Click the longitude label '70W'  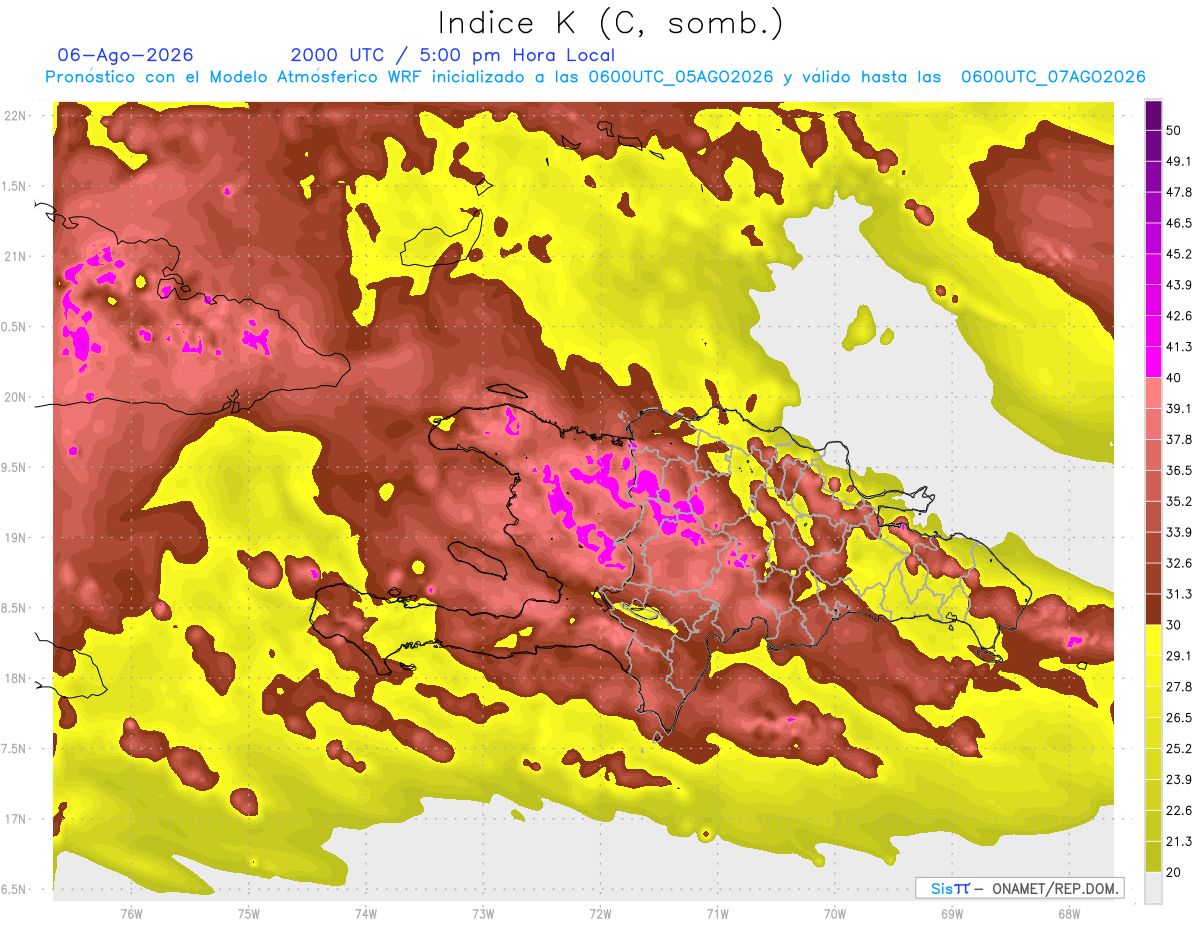pyautogui.click(x=835, y=913)
